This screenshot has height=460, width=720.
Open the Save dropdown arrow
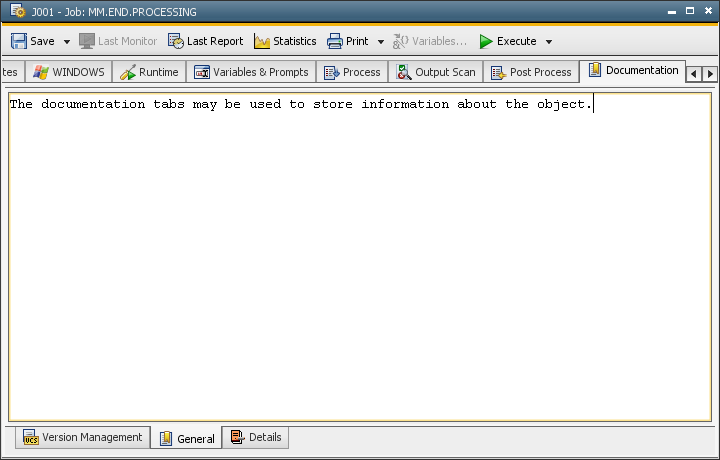coord(67,42)
